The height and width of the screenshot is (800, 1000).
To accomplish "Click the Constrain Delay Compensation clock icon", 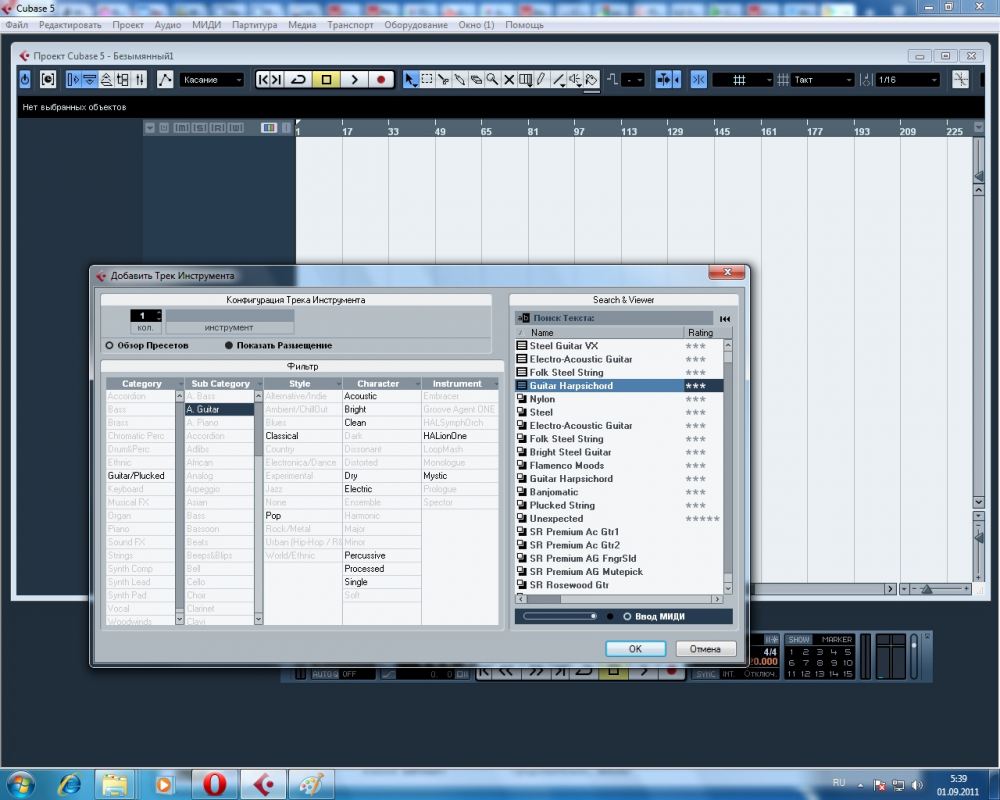I will [x=48, y=80].
